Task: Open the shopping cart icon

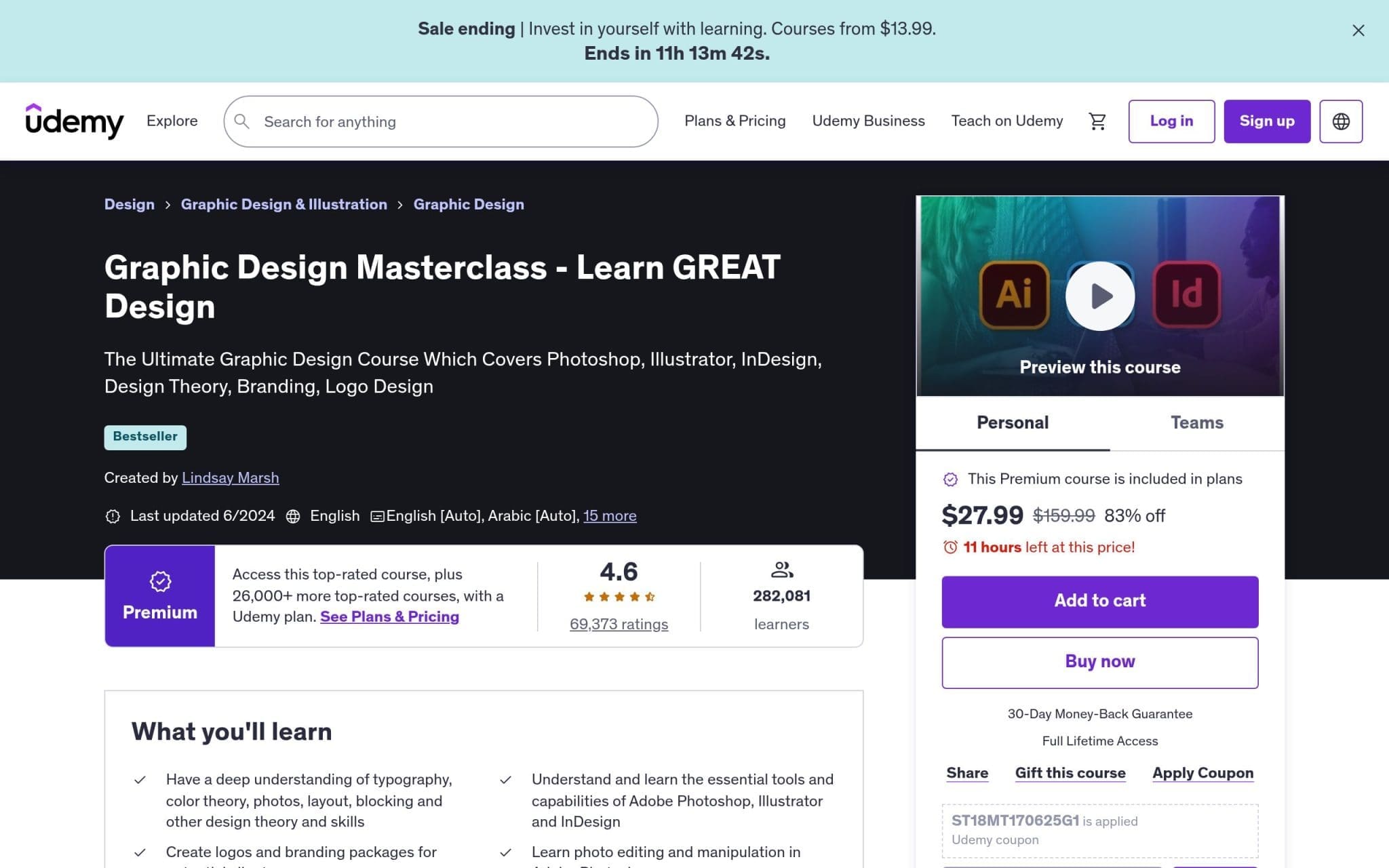Action: point(1097,121)
